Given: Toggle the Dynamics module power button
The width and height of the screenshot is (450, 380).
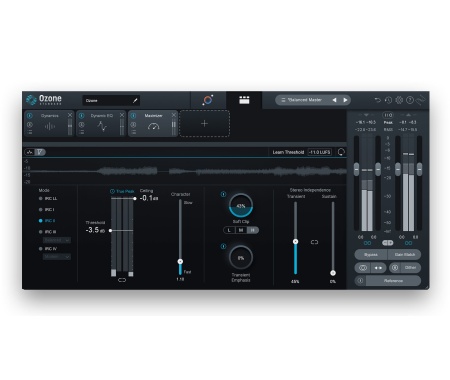Looking at the screenshot, I should (30, 116).
